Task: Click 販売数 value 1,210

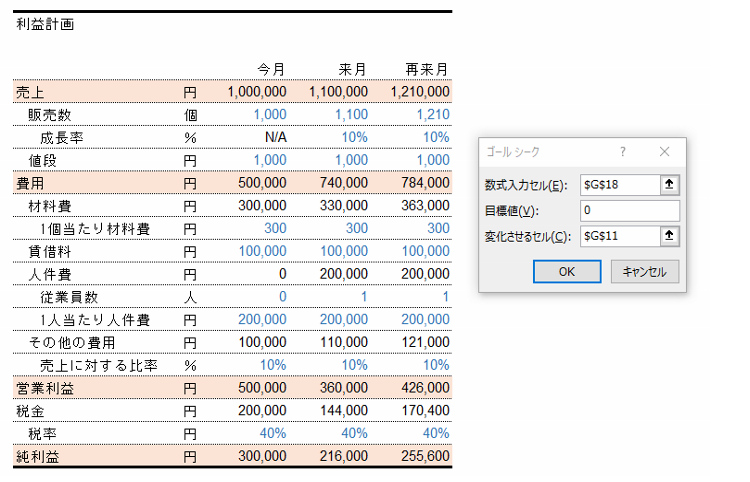Action: [433, 115]
